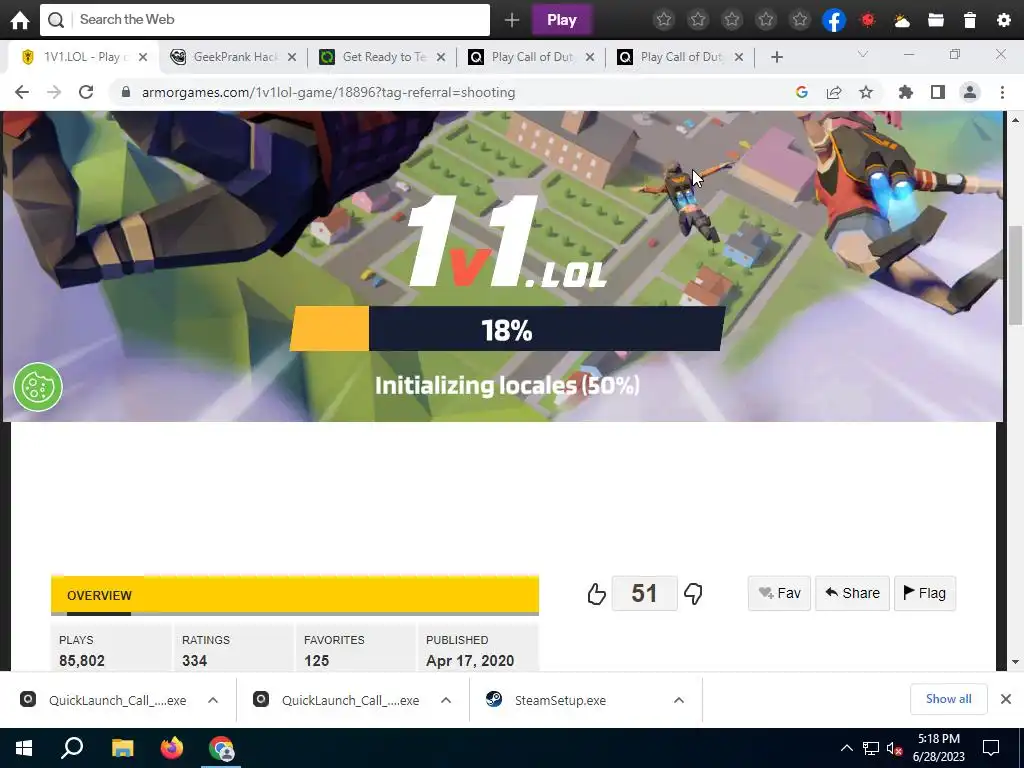Open Windows taskbar search
1024x768 pixels.
click(72, 748)
